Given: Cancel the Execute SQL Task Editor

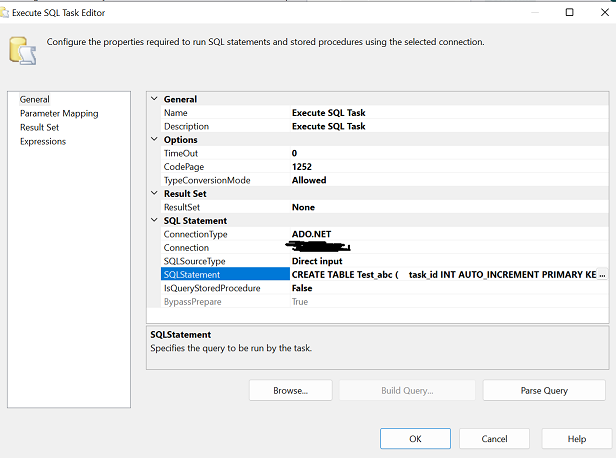Looking at the screenshot, I should pos(494,438).
